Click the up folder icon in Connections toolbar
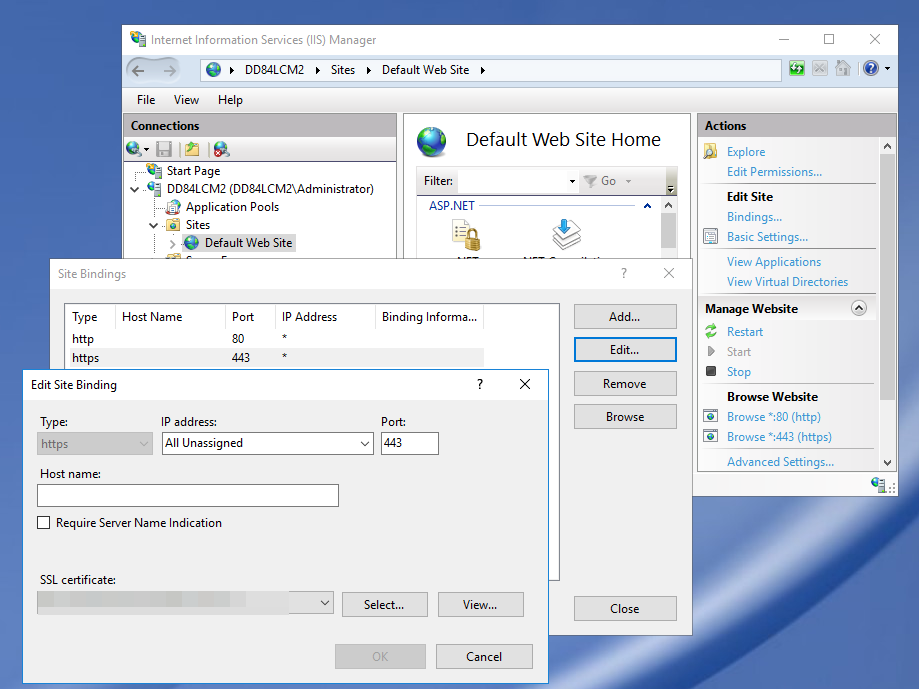The height and width of the screenshot is (689, 919). [x=192, y=149]
